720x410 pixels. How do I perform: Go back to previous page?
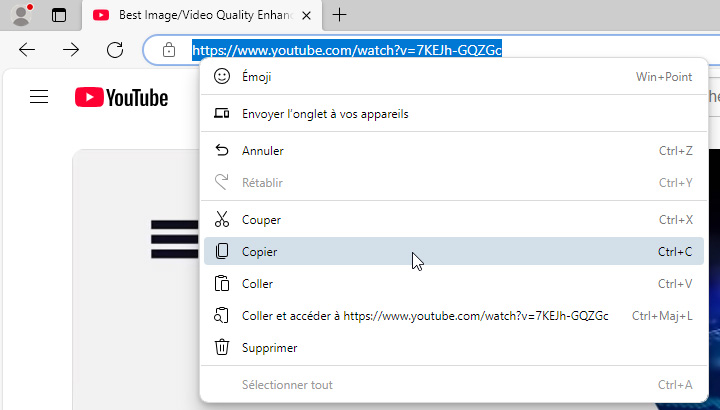click(x=27, y=50)
